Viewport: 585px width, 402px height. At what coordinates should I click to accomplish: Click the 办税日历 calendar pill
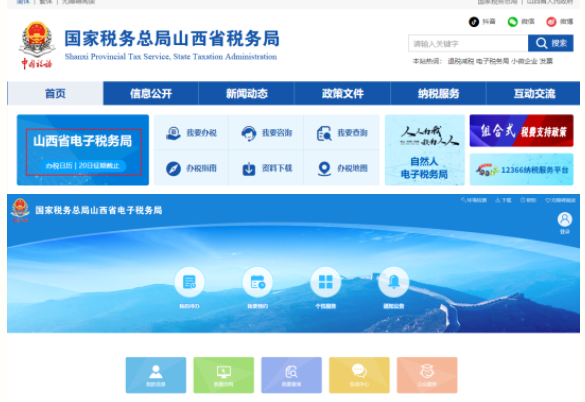tap(83, 166)
